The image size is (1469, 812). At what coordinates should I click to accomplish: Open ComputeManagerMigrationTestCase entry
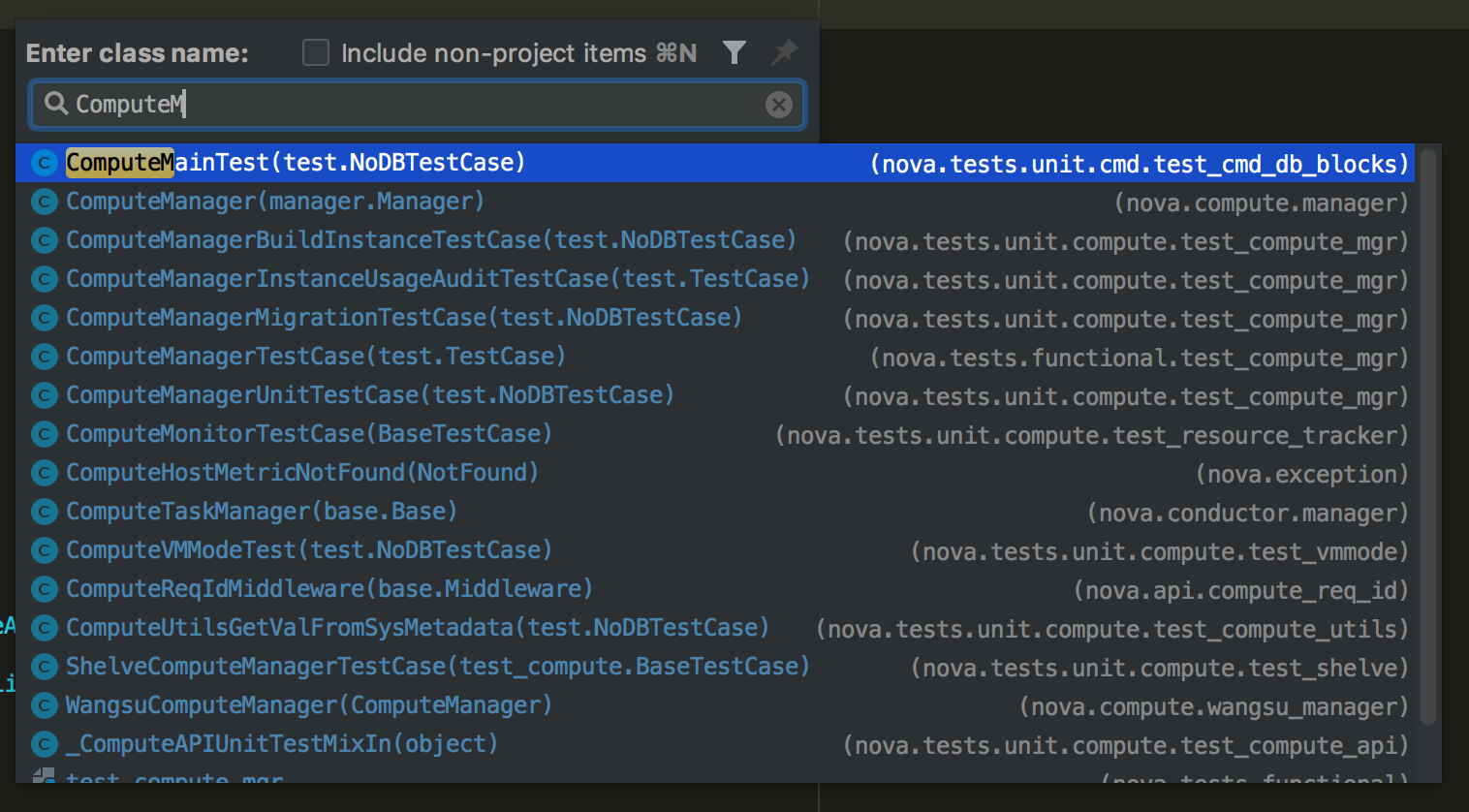pos(404,318)
